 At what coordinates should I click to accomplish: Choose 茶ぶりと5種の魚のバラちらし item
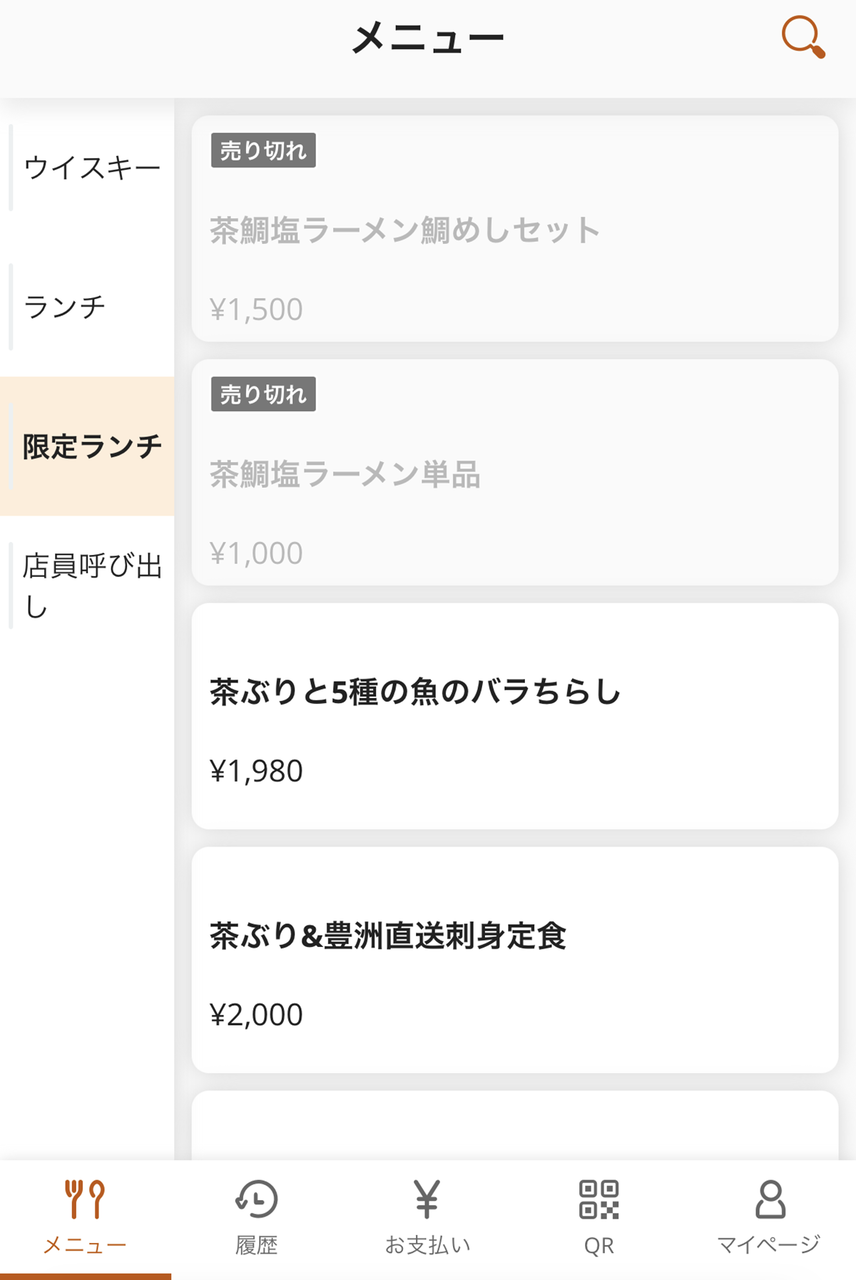coord(416,692)
